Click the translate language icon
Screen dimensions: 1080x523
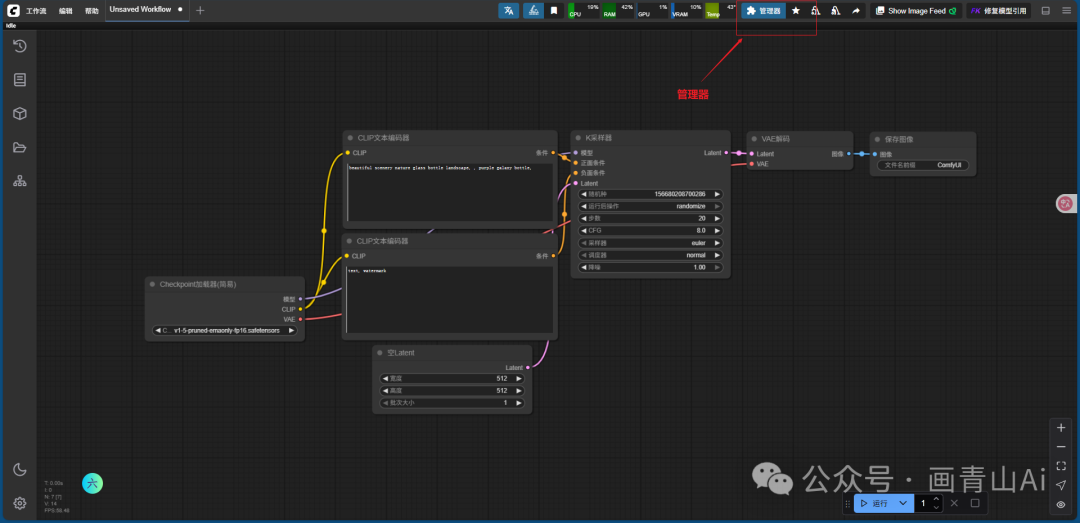point(509,10)
